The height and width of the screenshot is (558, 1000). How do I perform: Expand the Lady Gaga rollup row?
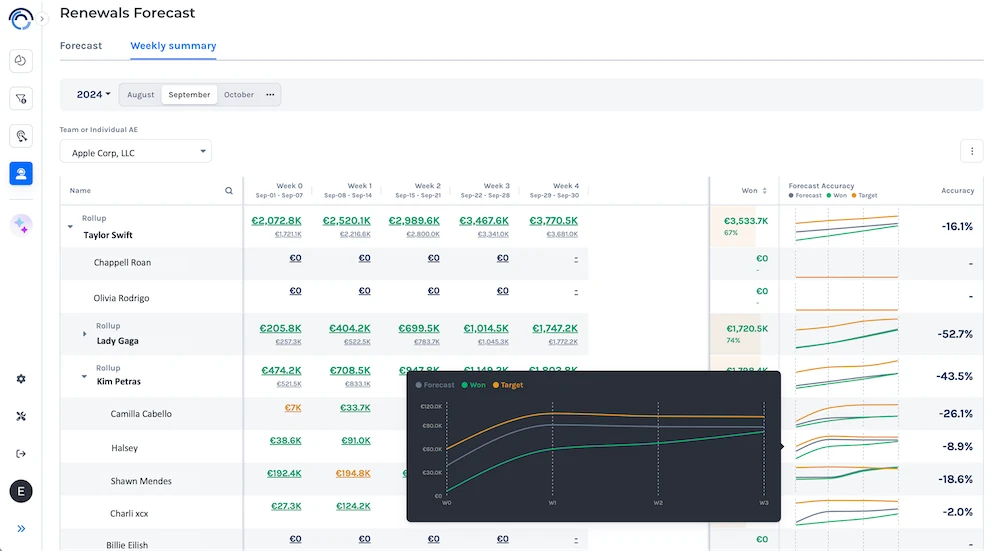coord(84,334)
